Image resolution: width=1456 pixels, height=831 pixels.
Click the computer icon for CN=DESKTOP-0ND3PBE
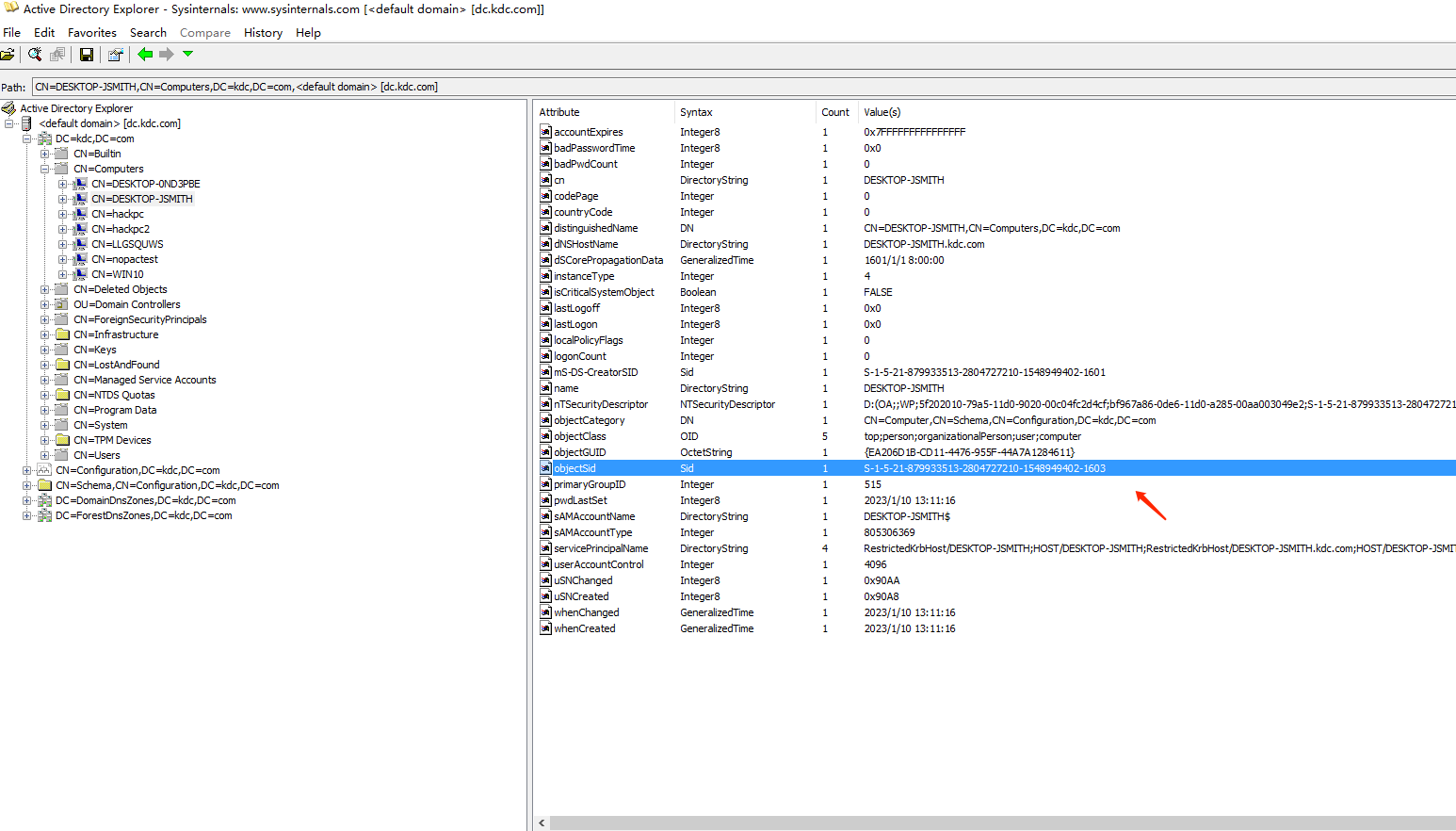tap(80, 184)
